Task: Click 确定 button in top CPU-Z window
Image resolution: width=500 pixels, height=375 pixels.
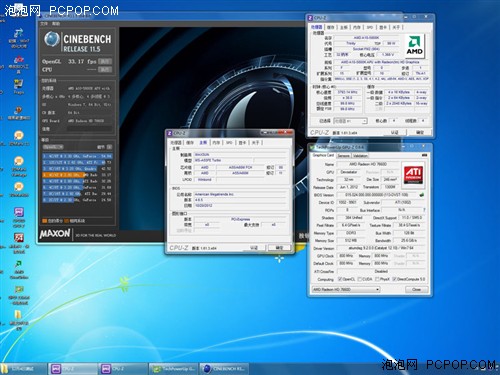Action: coord(420,132)
